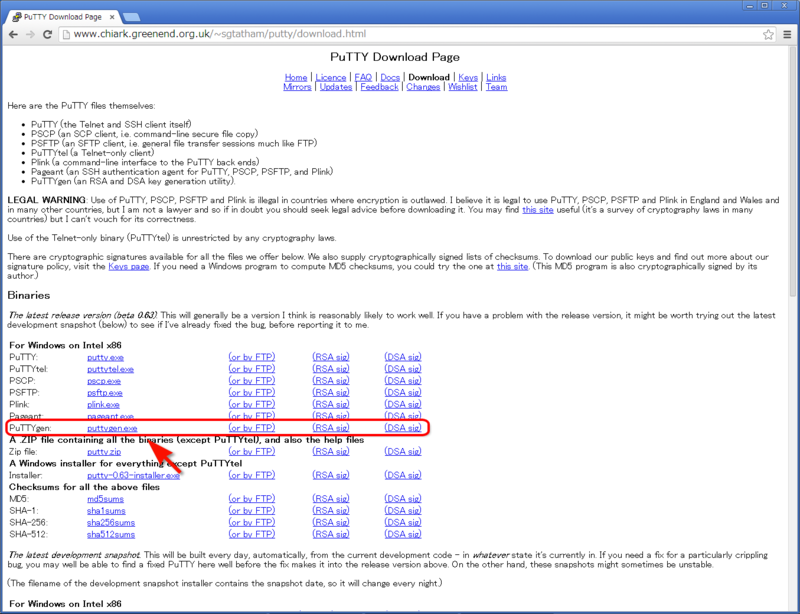Download plink.exe
Viewport: 800px width, 614px height.
[x=103, y=404]
